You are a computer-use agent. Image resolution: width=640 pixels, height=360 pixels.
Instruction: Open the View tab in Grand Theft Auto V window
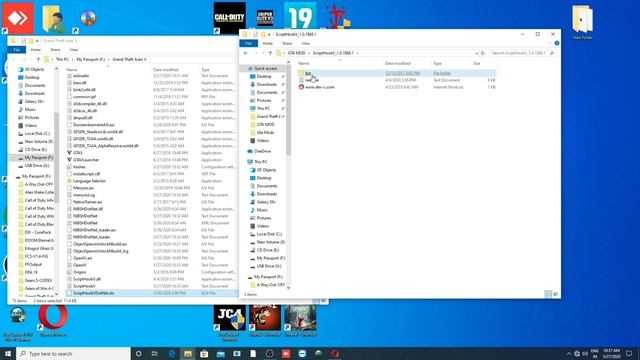(x=74, y=50)
